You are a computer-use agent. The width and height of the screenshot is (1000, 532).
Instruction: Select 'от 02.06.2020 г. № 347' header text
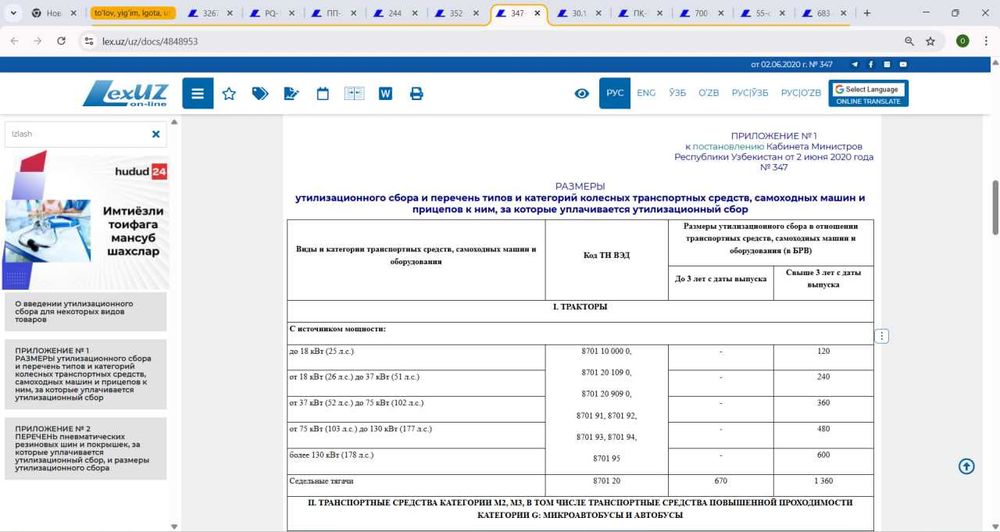point(791,64)
